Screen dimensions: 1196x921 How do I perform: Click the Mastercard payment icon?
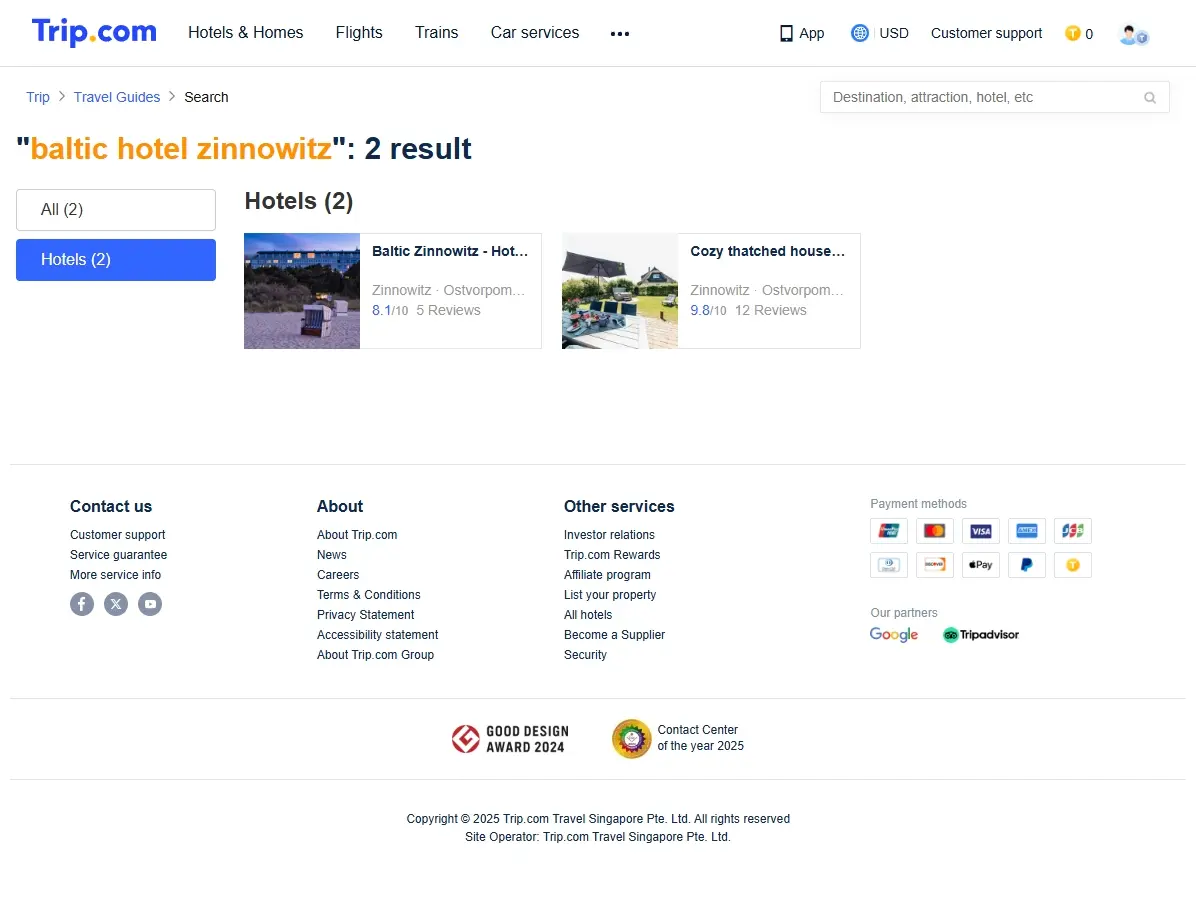tap(934, 531)
